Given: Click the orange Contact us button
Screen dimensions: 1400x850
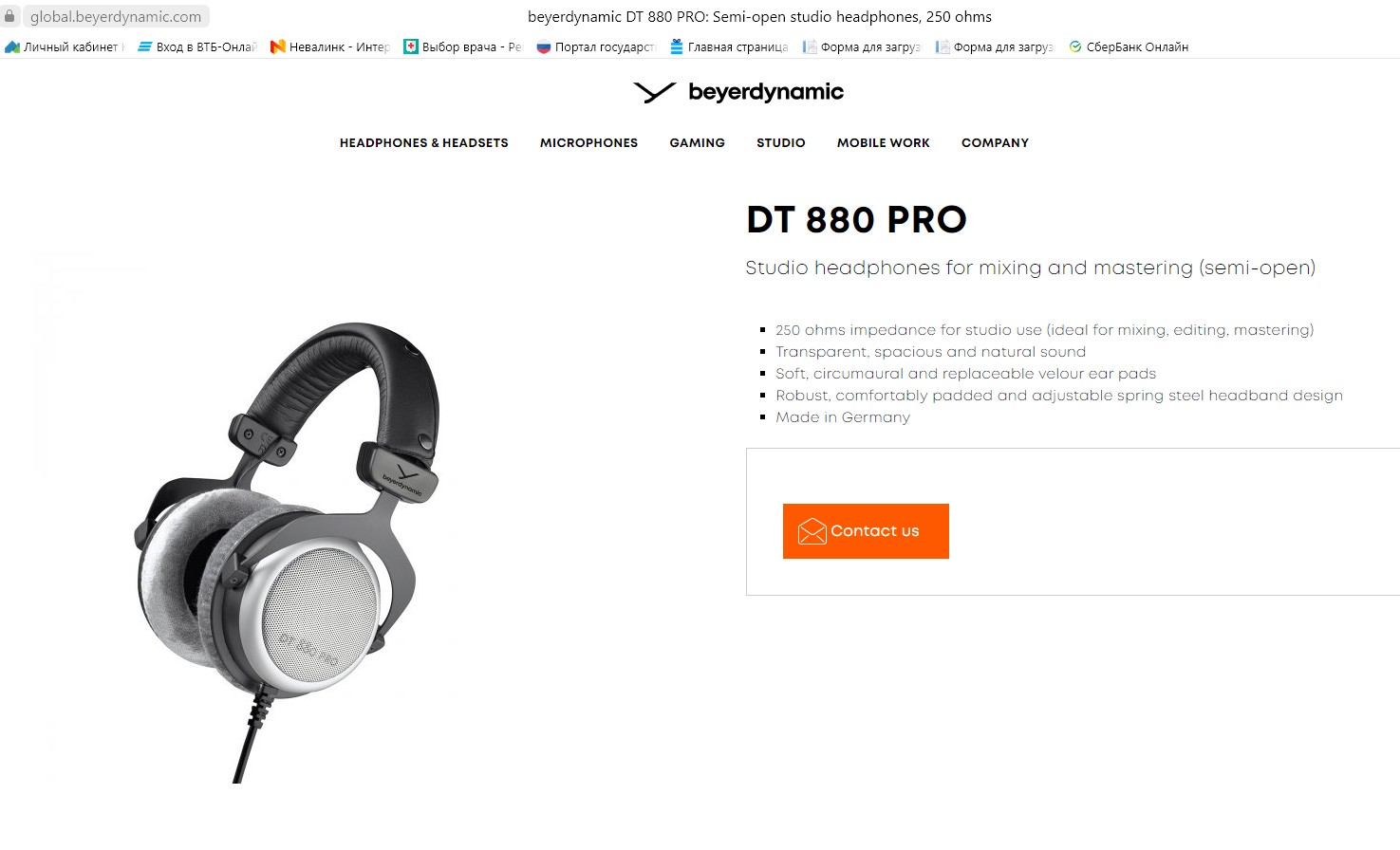Looking at the screenshot, I should (866, 531).
